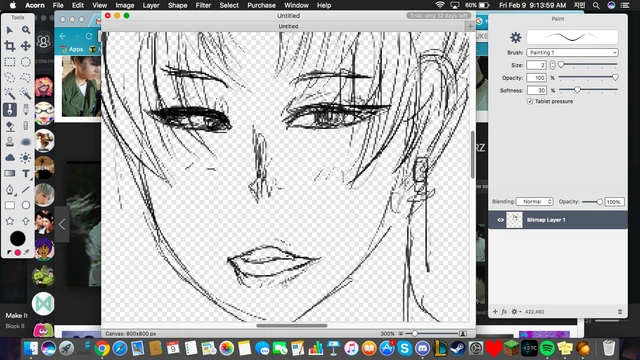
Task: Select the Magic wand tool
Action: point(10,93)
